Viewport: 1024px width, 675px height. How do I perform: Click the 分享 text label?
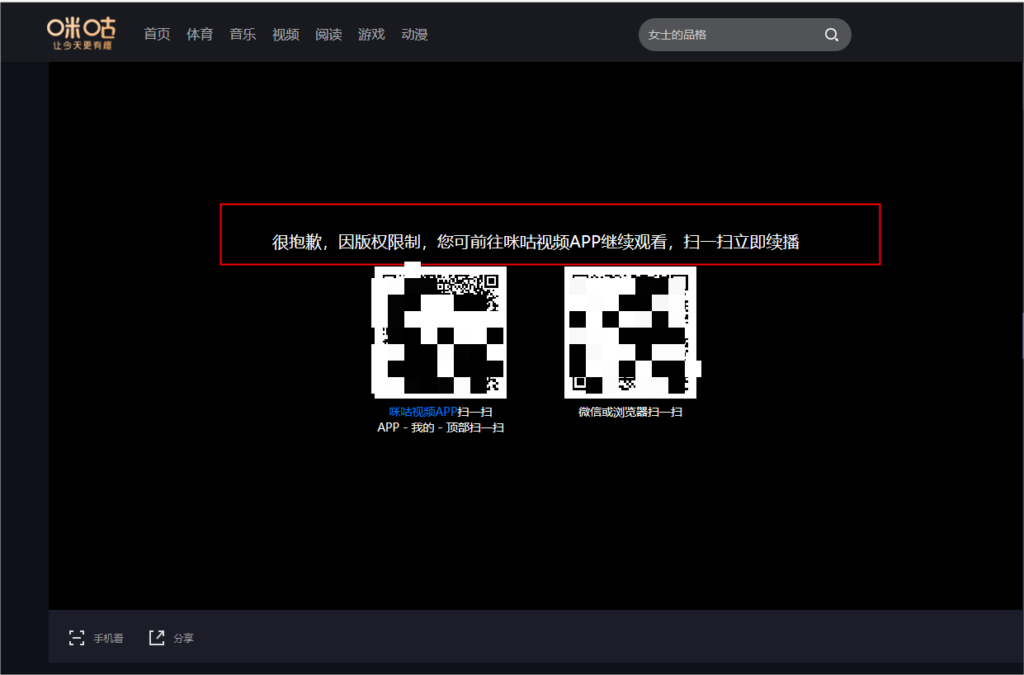(x=184, y=638)
